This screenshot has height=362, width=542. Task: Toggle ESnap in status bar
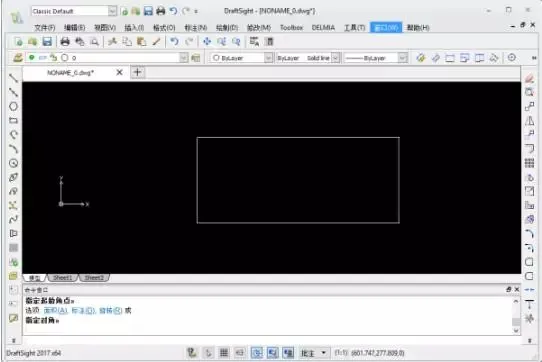(x=273, y=353)
